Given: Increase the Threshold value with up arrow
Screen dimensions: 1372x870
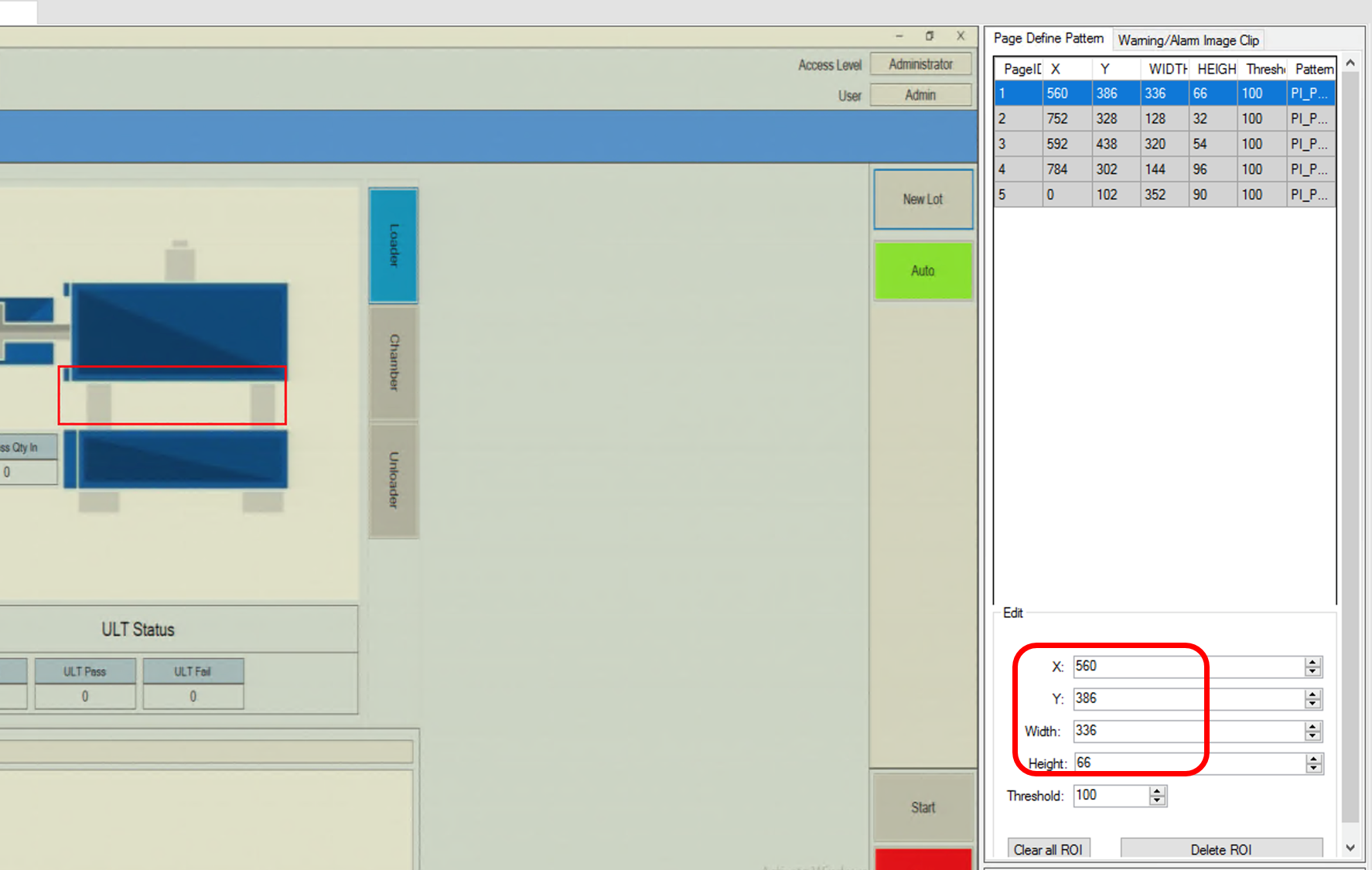Looking at the screenshot, I should click(1157, 791).
